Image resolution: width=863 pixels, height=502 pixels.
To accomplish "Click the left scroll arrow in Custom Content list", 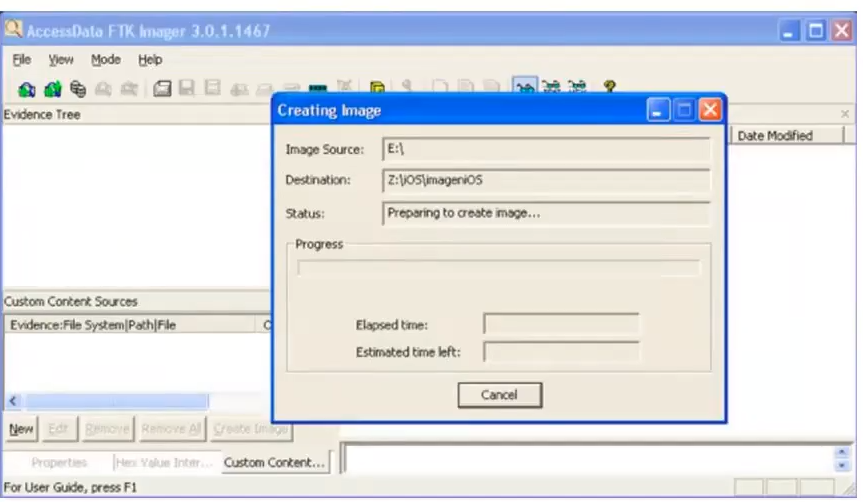I will [x=13, y=401].
